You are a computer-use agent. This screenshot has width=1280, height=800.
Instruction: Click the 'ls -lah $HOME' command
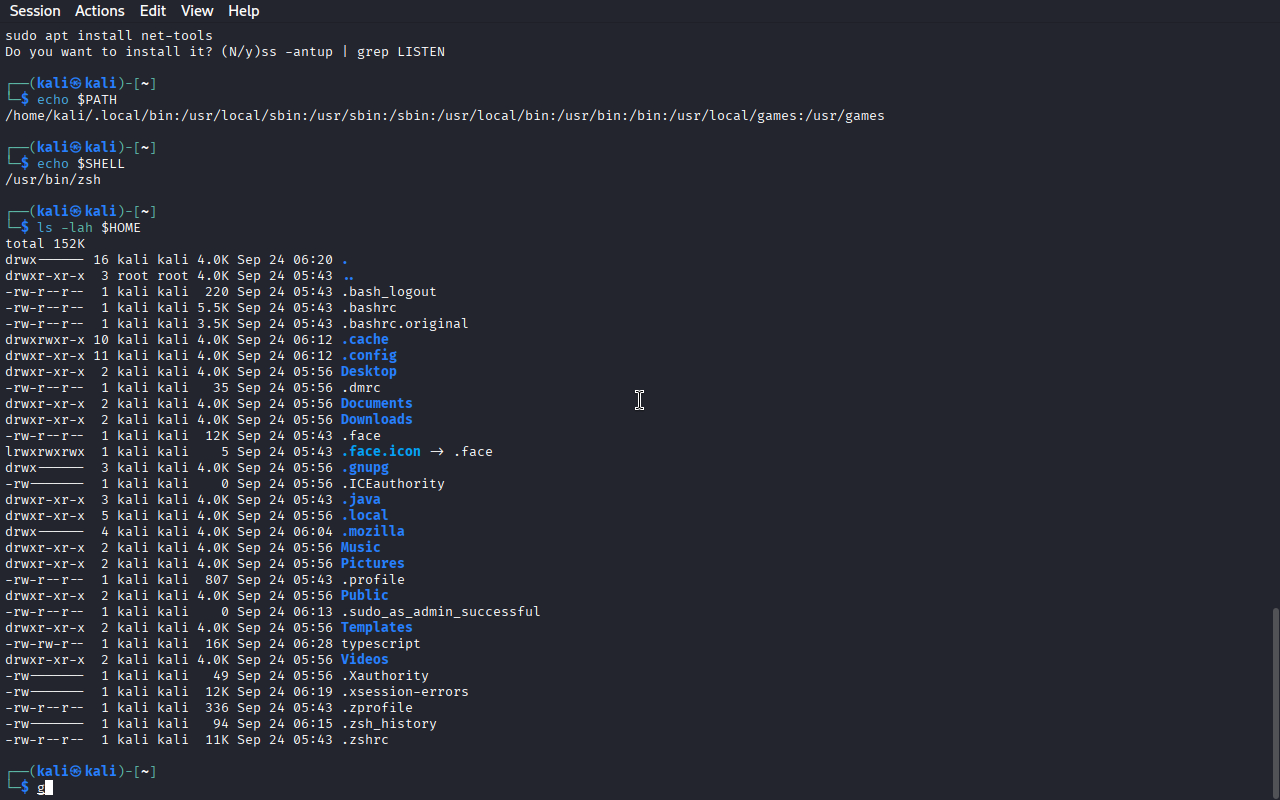point(89,228)
